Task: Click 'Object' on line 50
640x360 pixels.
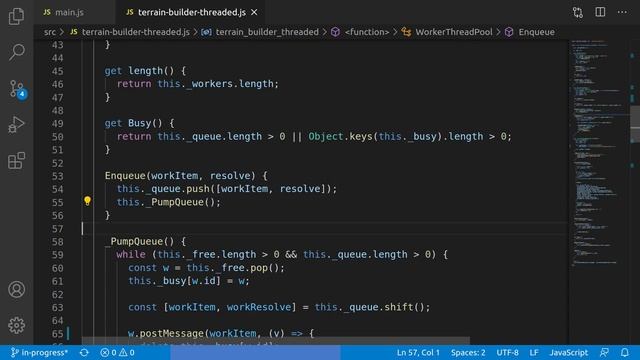Action: point(326,136)
